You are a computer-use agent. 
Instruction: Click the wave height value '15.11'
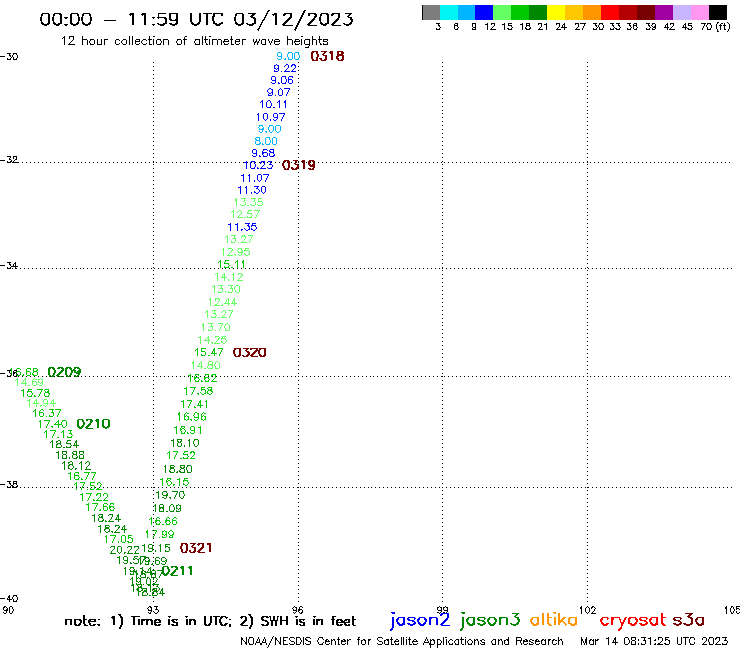[231, 264]
